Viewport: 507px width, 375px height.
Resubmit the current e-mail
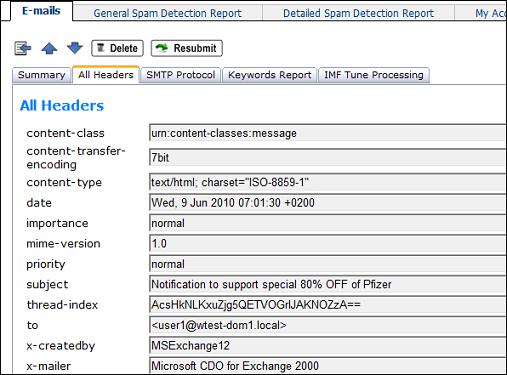coord(187,48)
